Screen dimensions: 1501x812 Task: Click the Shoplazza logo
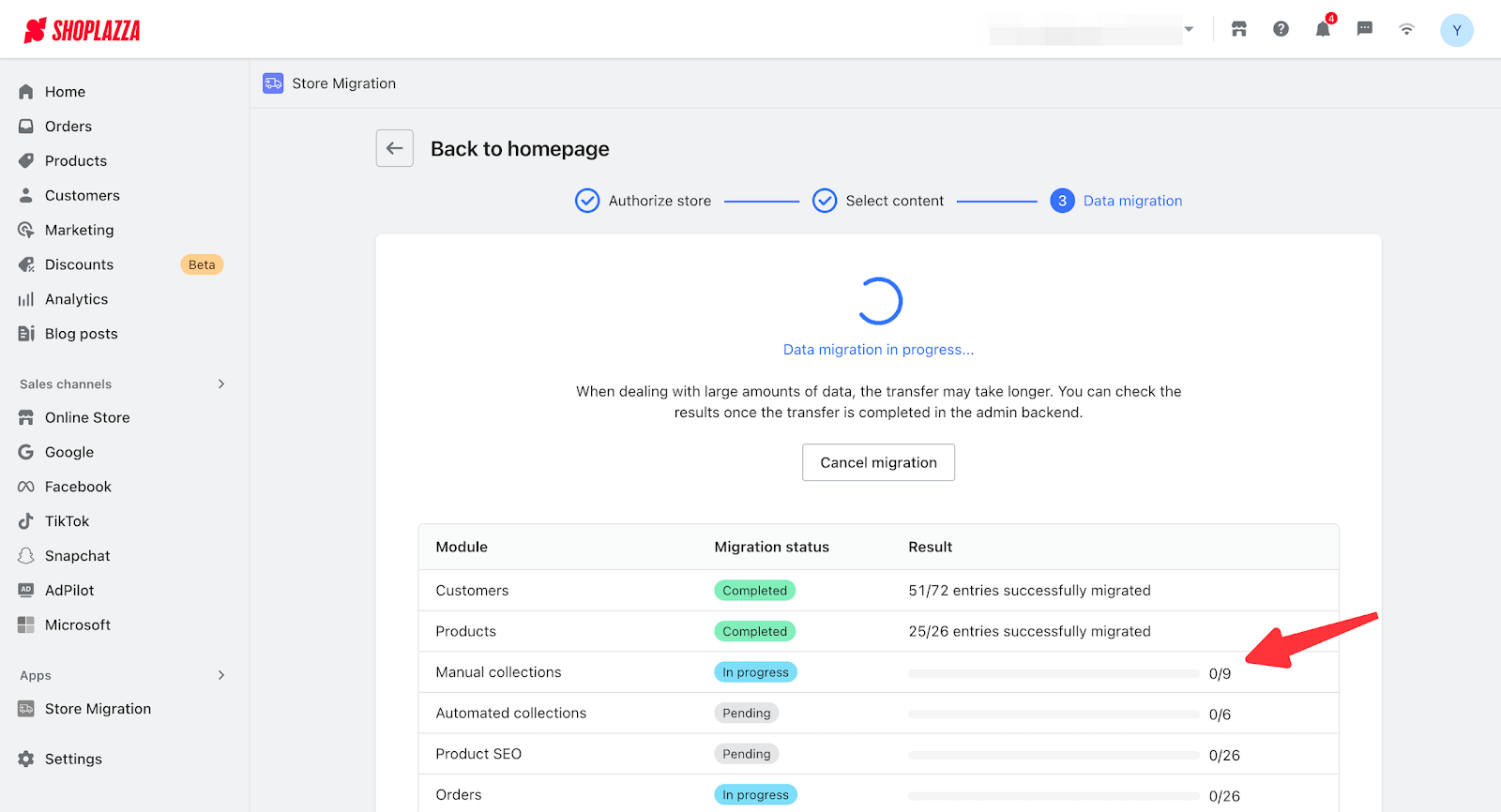point(83,31)
